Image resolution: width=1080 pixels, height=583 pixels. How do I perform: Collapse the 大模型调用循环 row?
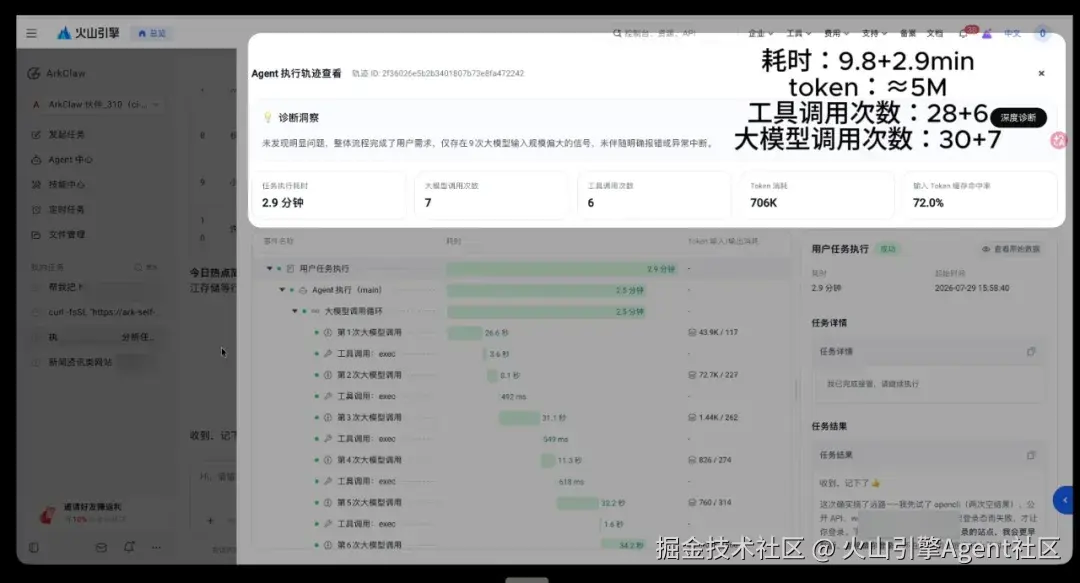tap(295, 311)
